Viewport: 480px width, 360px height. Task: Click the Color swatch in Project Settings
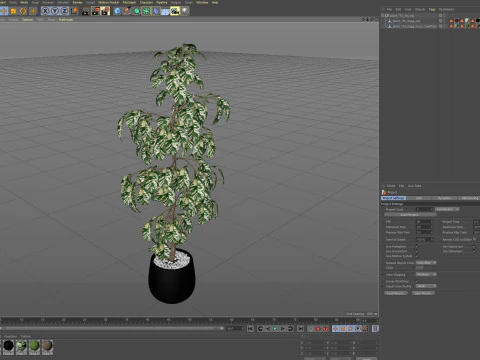[420, 268]
